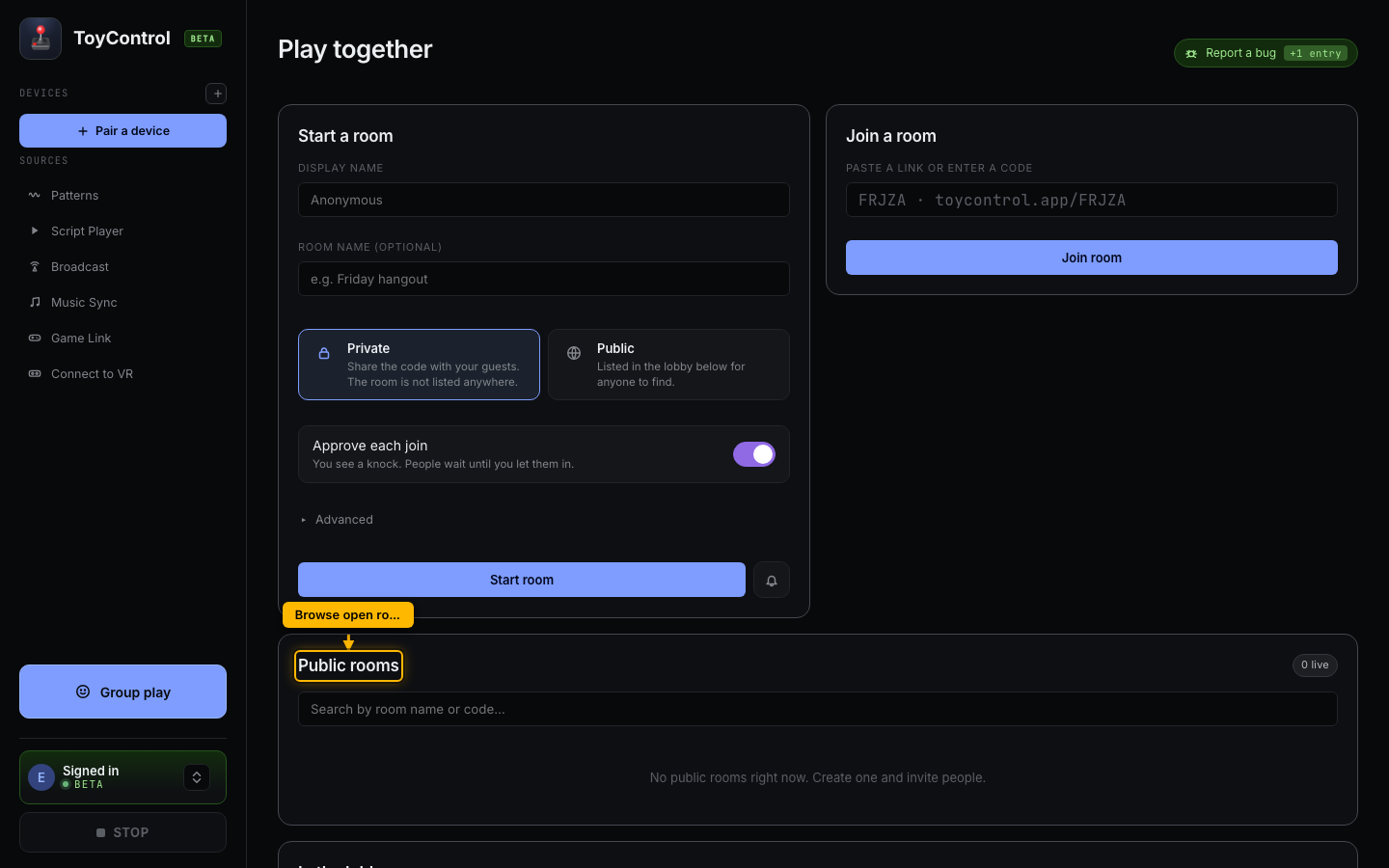Screen dimensions: 1389x868
Task: Open the Group play button
Action: pyautogui.click(x=123, y=692)
